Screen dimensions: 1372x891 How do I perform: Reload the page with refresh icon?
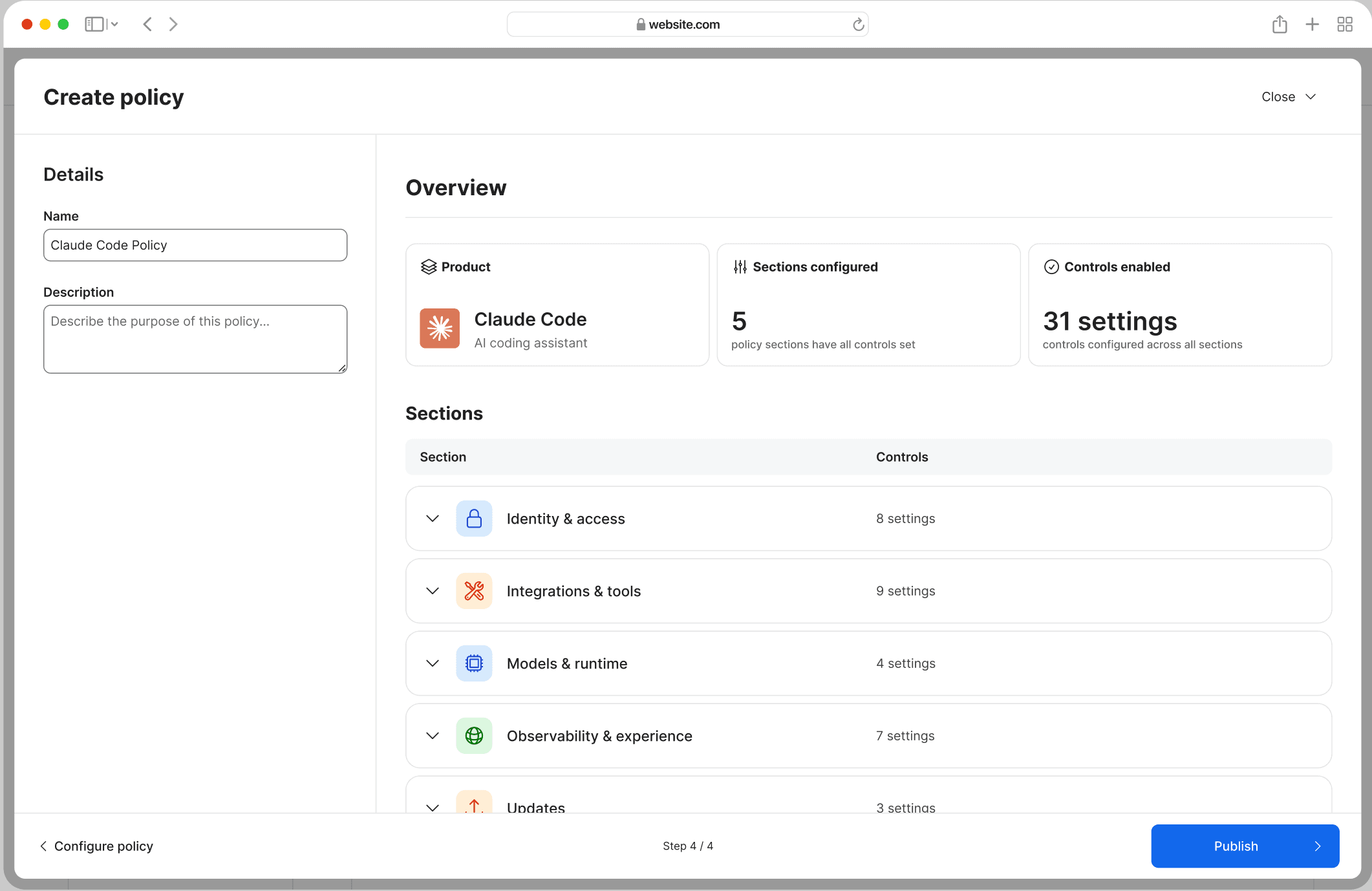tap(858, 25)
